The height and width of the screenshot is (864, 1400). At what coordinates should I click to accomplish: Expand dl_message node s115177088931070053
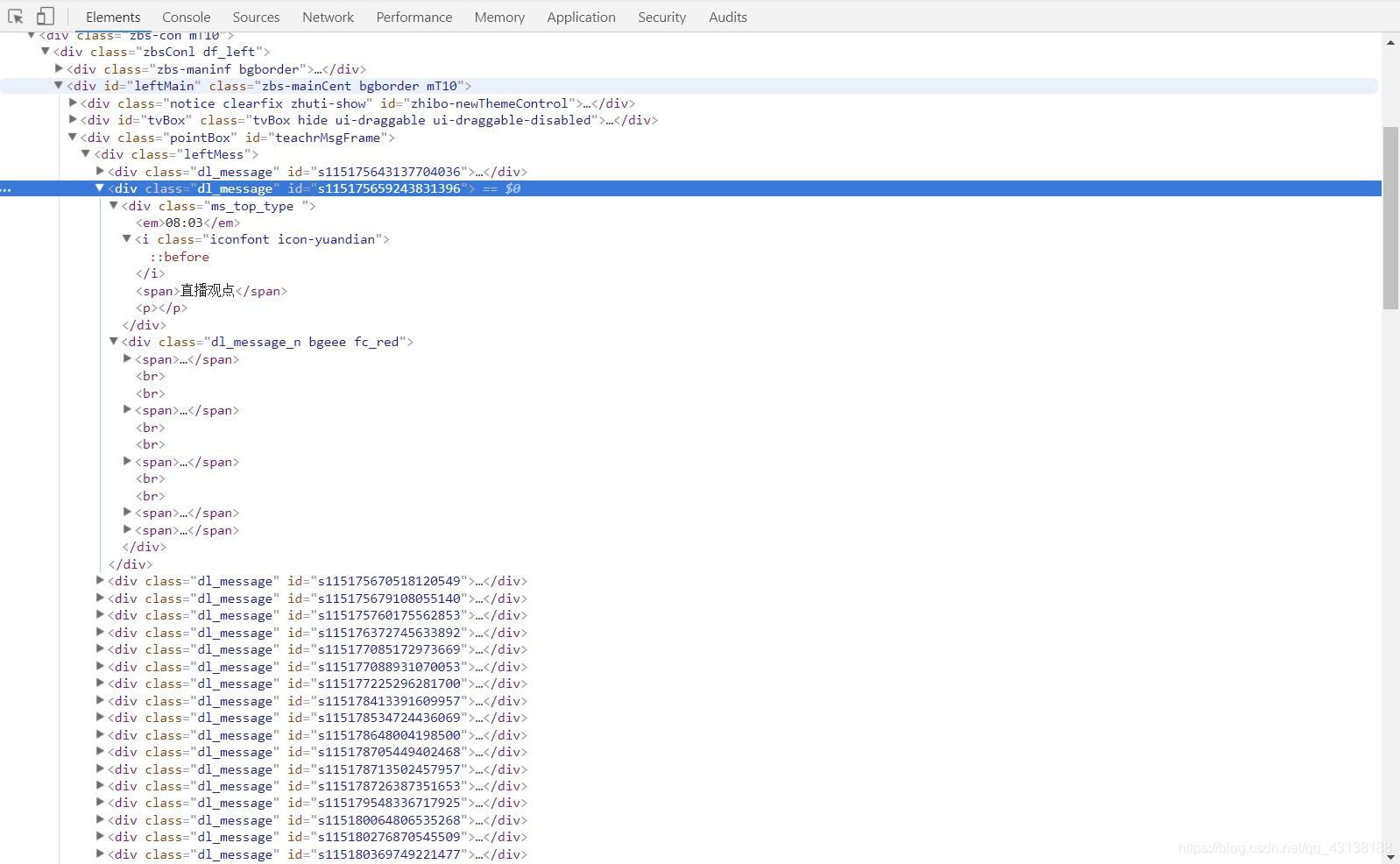point(100,666)
